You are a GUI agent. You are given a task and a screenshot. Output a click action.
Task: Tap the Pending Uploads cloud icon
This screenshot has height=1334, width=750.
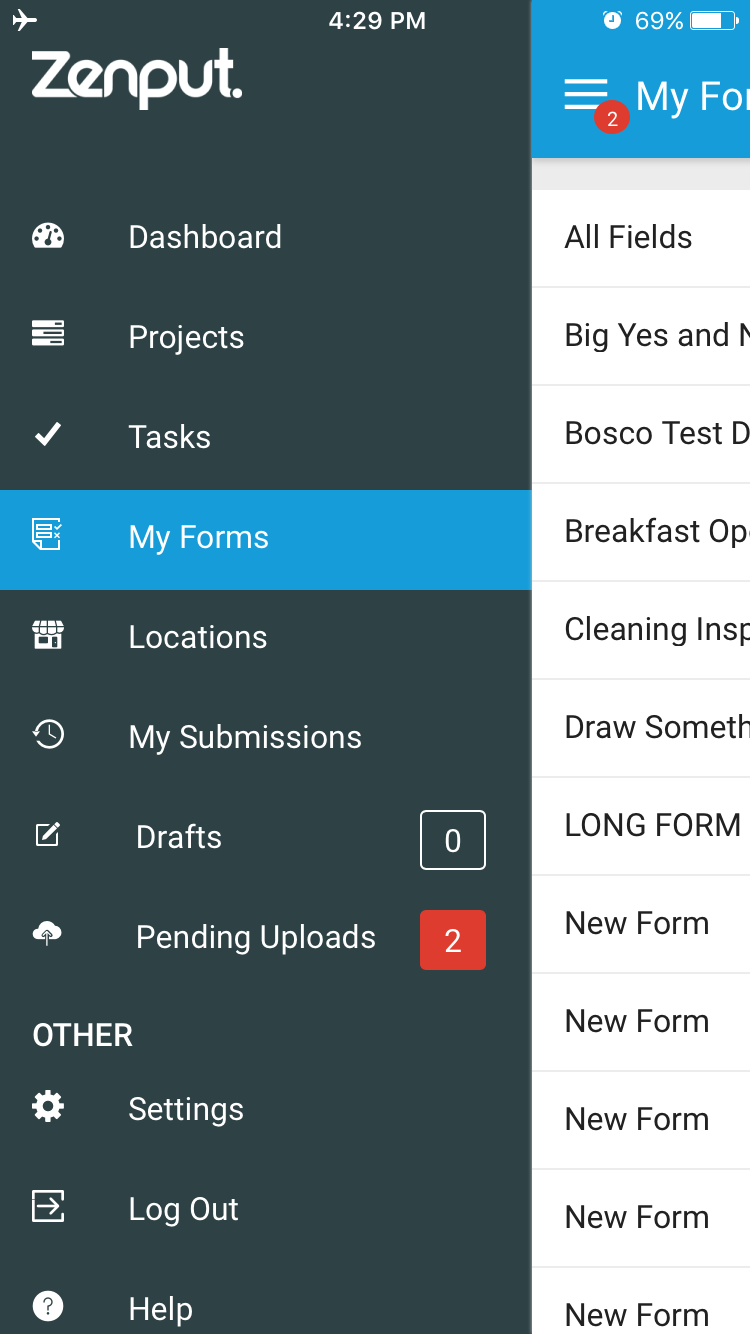[48, 935]
